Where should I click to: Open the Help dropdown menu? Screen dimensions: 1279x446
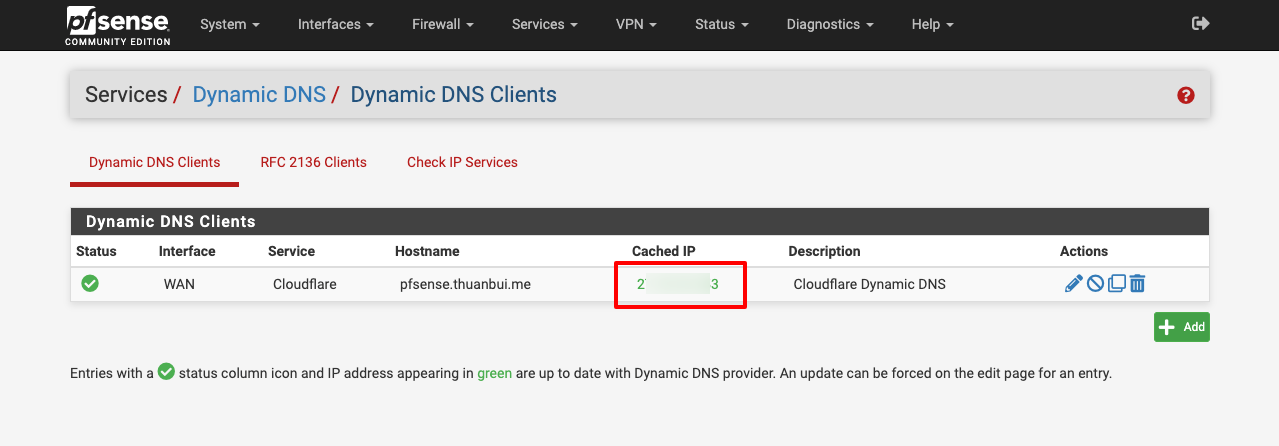click(x=932, y=24)
